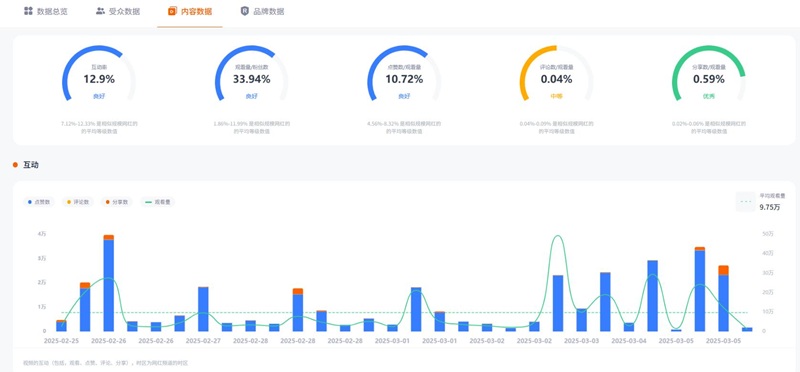Click the green 优秀 rating label
This screenshot has width=800, height=372.
[709, 96]
